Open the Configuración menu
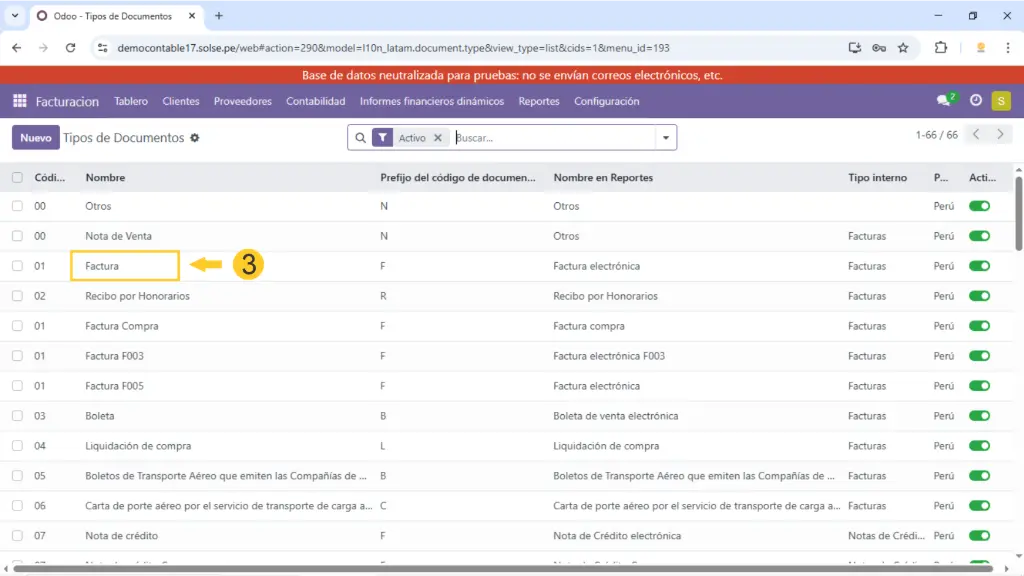Viewport: 1024px width, 576px height. (606, 101)
